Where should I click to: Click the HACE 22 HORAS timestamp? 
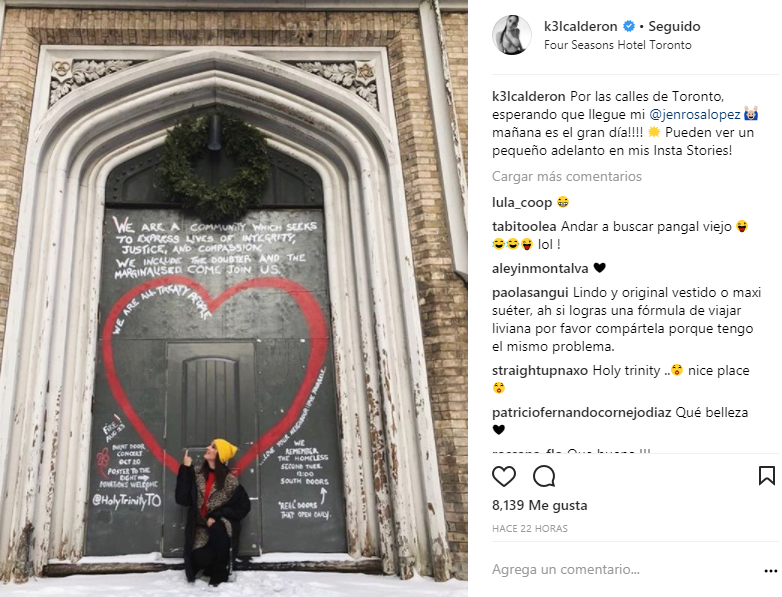pyautogui.click(x=530, y=529)
